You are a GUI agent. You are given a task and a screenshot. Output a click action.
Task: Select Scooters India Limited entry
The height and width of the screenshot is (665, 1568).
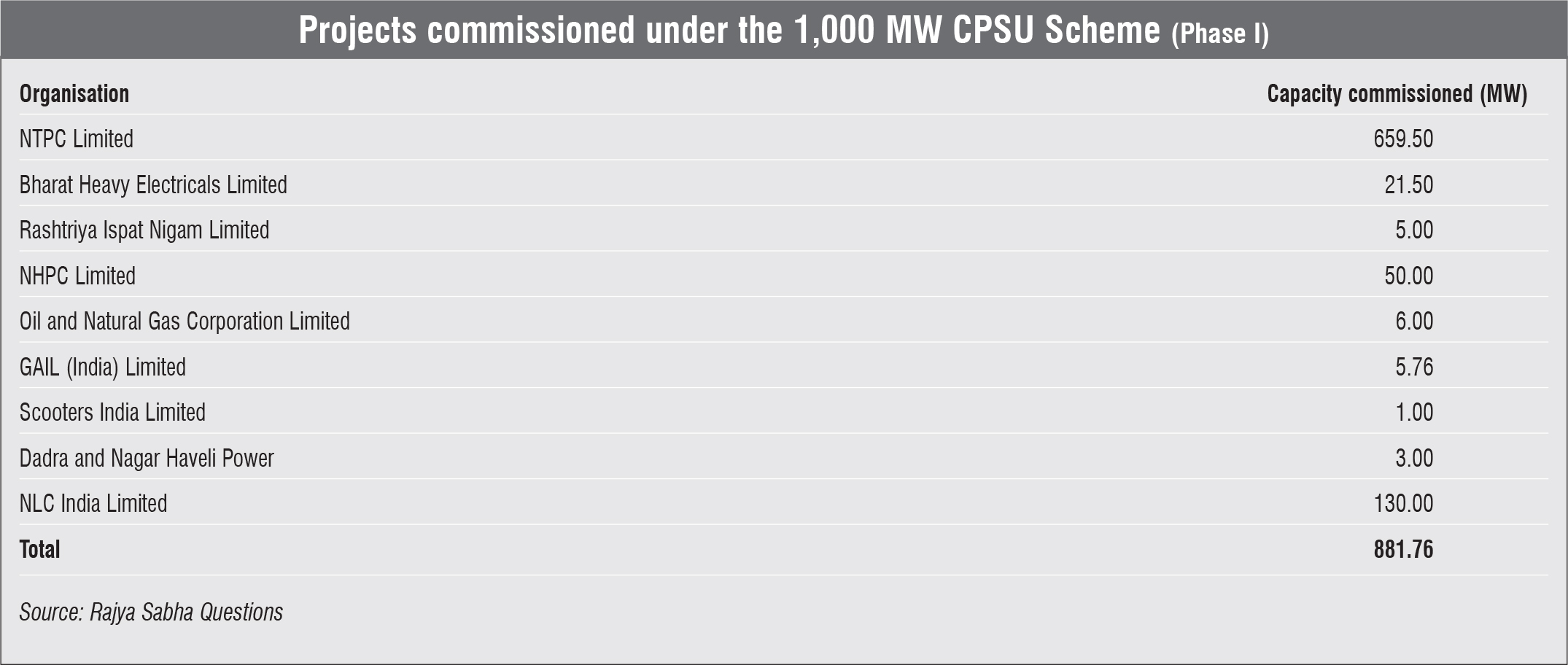coord(112,413)
